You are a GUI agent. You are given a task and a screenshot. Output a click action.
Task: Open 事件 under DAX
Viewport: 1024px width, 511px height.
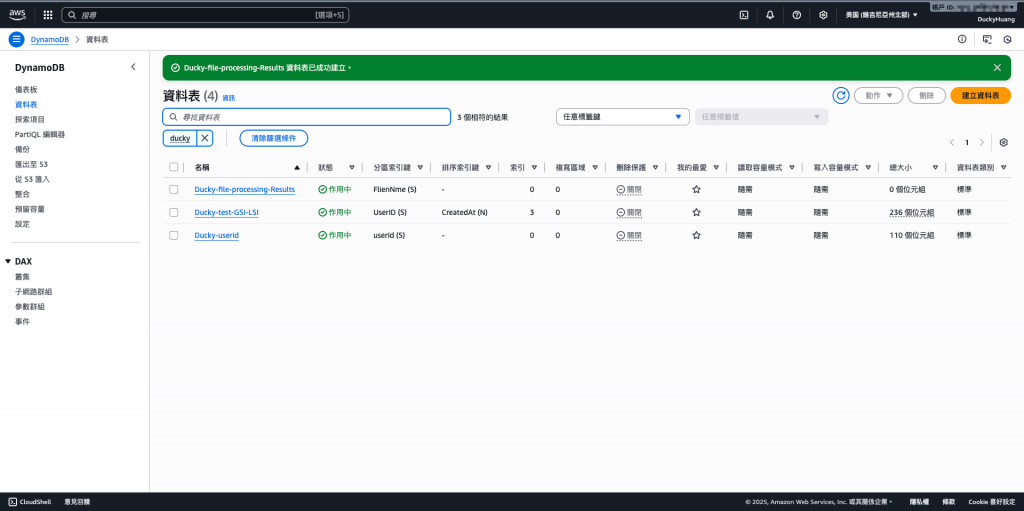pyautogui.click(x=22, y=321)
